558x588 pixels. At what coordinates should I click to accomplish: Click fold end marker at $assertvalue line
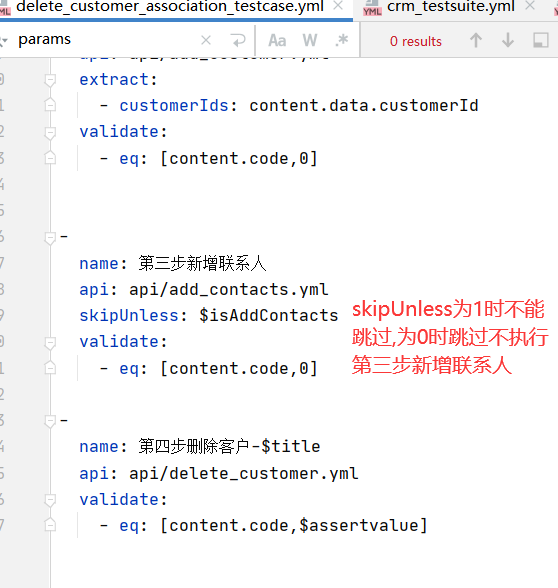[50, 525]
